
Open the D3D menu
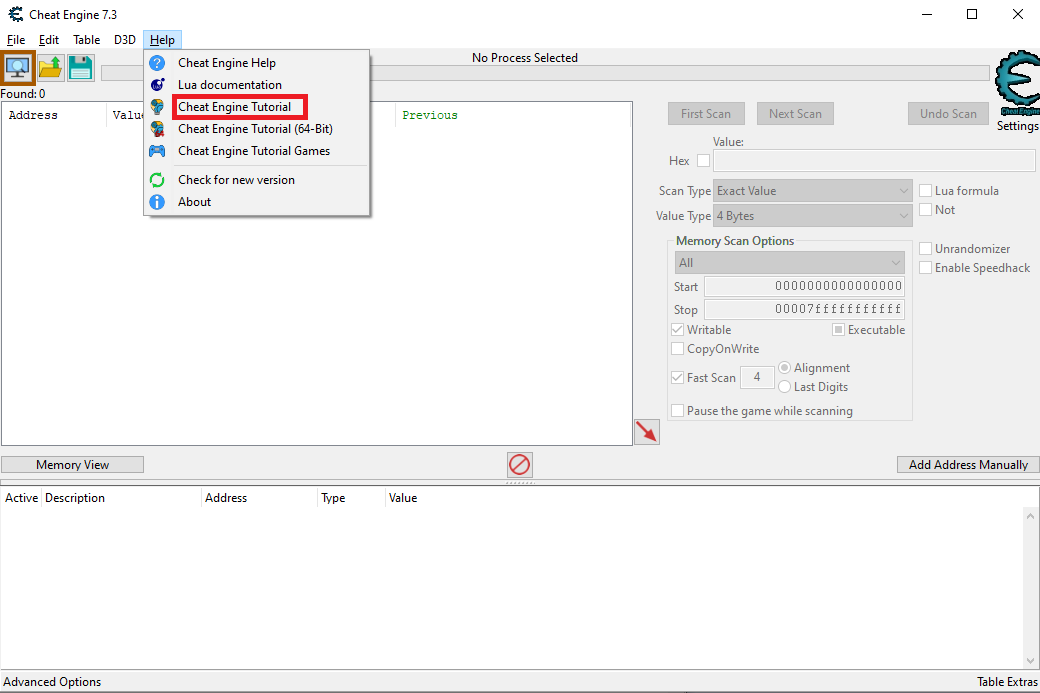tap(125, 40)
